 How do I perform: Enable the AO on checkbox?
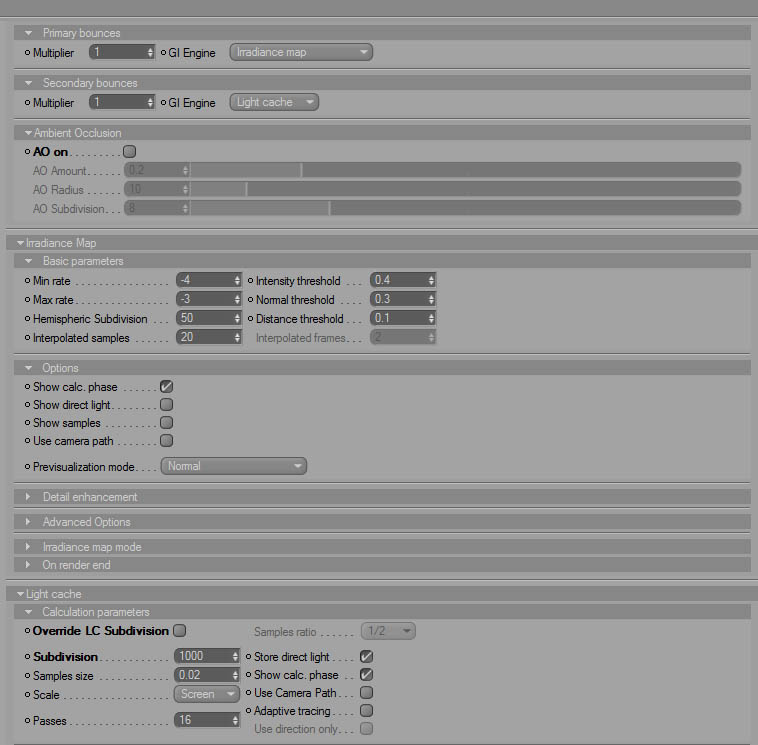(x=130, y=152)
